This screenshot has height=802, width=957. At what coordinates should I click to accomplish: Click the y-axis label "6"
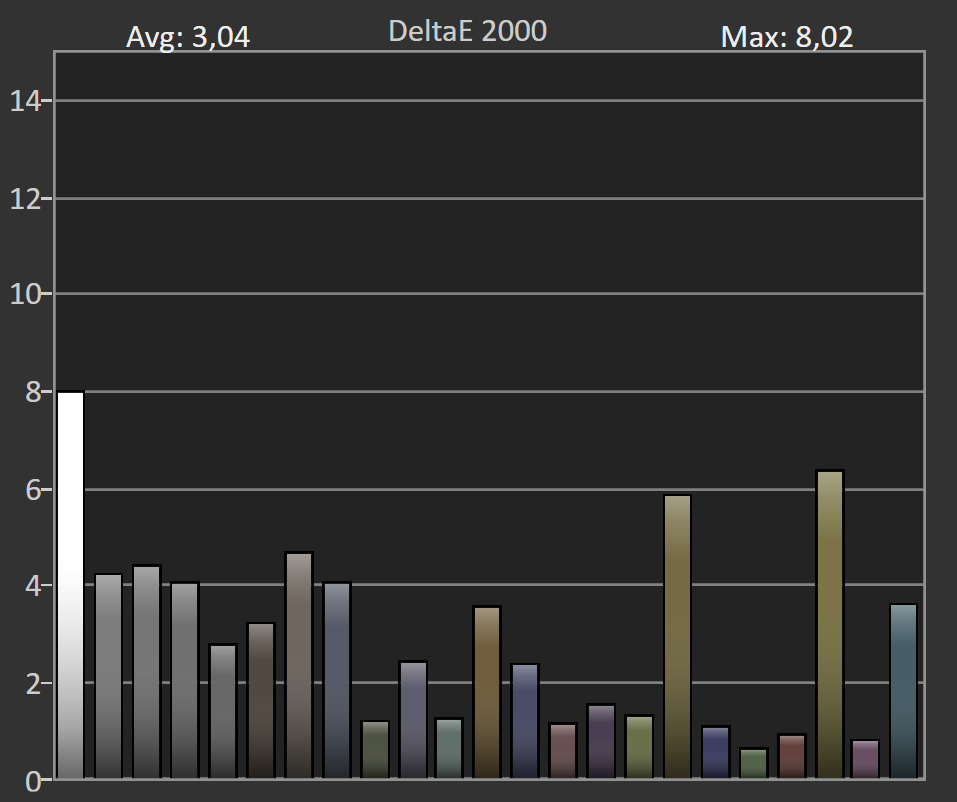click(x=33, y=490)
